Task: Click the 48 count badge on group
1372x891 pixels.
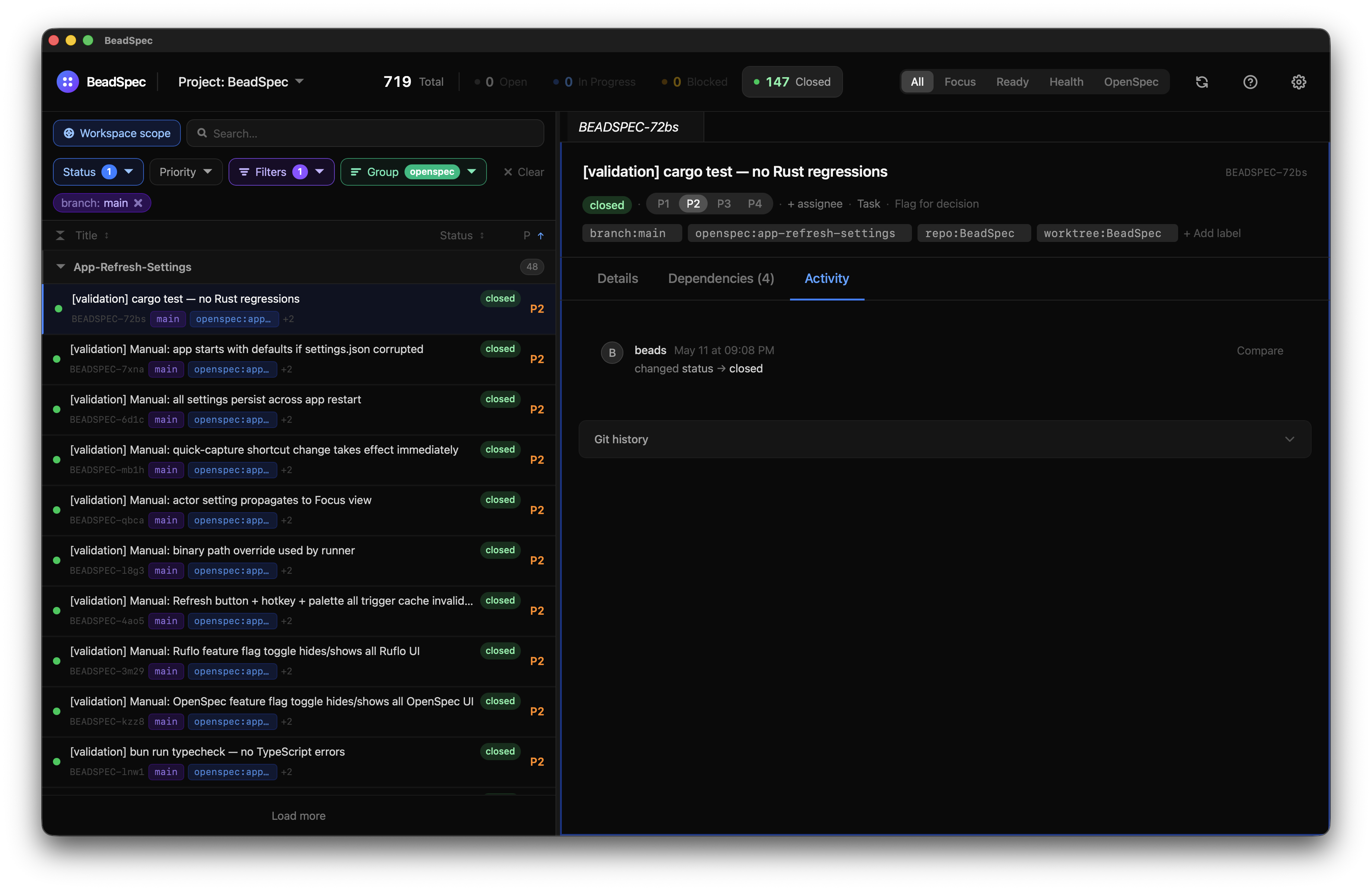Action: tap(532, 266)
